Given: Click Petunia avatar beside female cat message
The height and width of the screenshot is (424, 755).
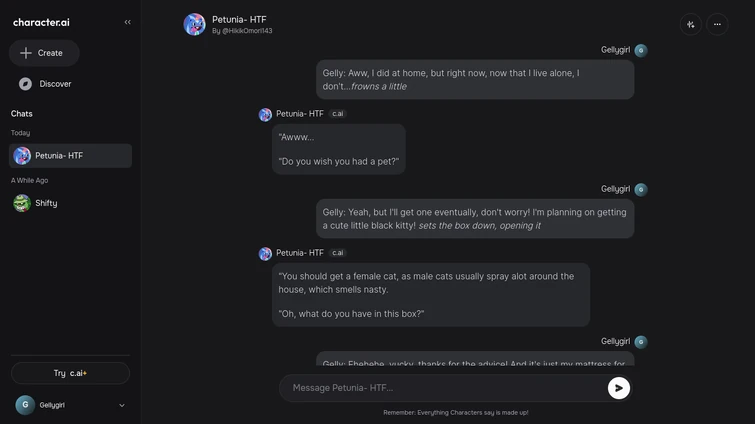Looking at the screenshot, I should 265,253.
